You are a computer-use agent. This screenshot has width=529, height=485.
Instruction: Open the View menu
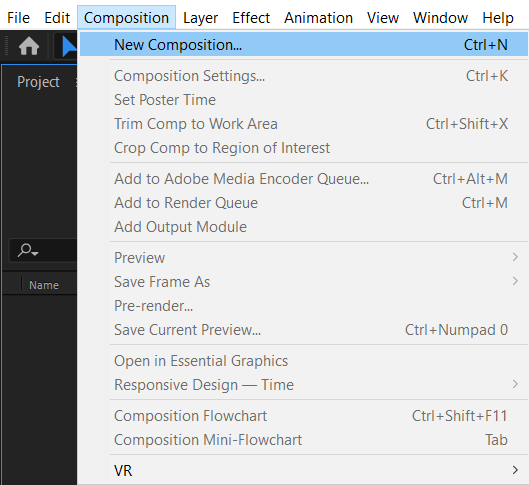tap(383, 18)
